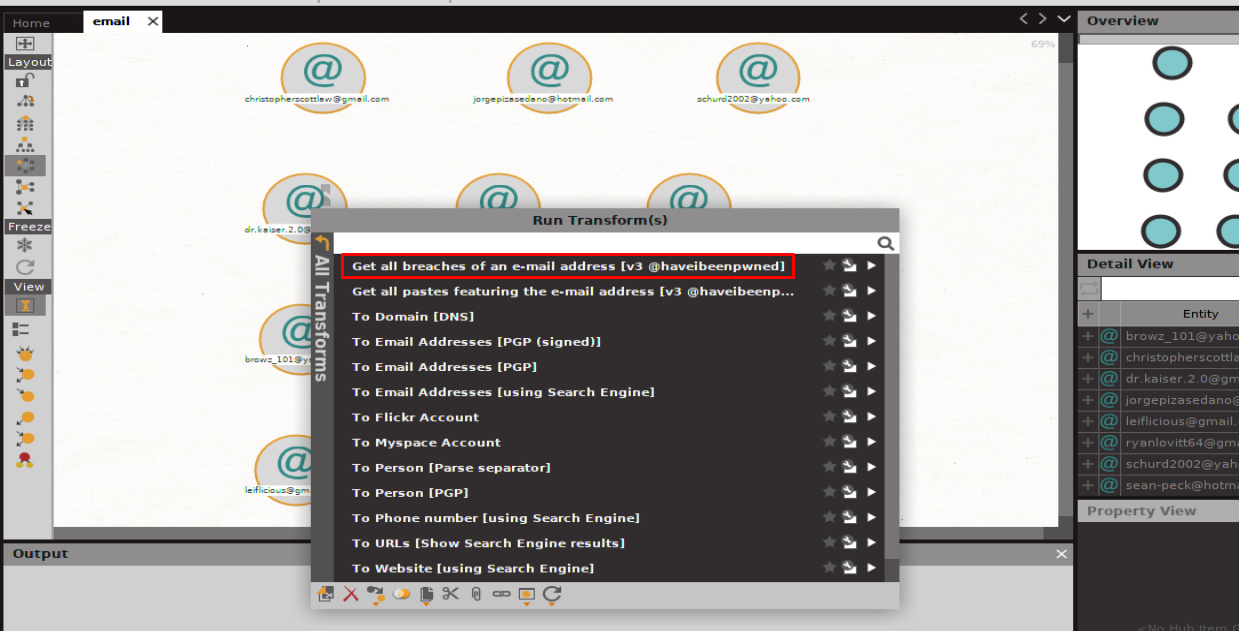Click the merge entities overlapping circles icon
The image size is (1239, 631).
[401, 594]
